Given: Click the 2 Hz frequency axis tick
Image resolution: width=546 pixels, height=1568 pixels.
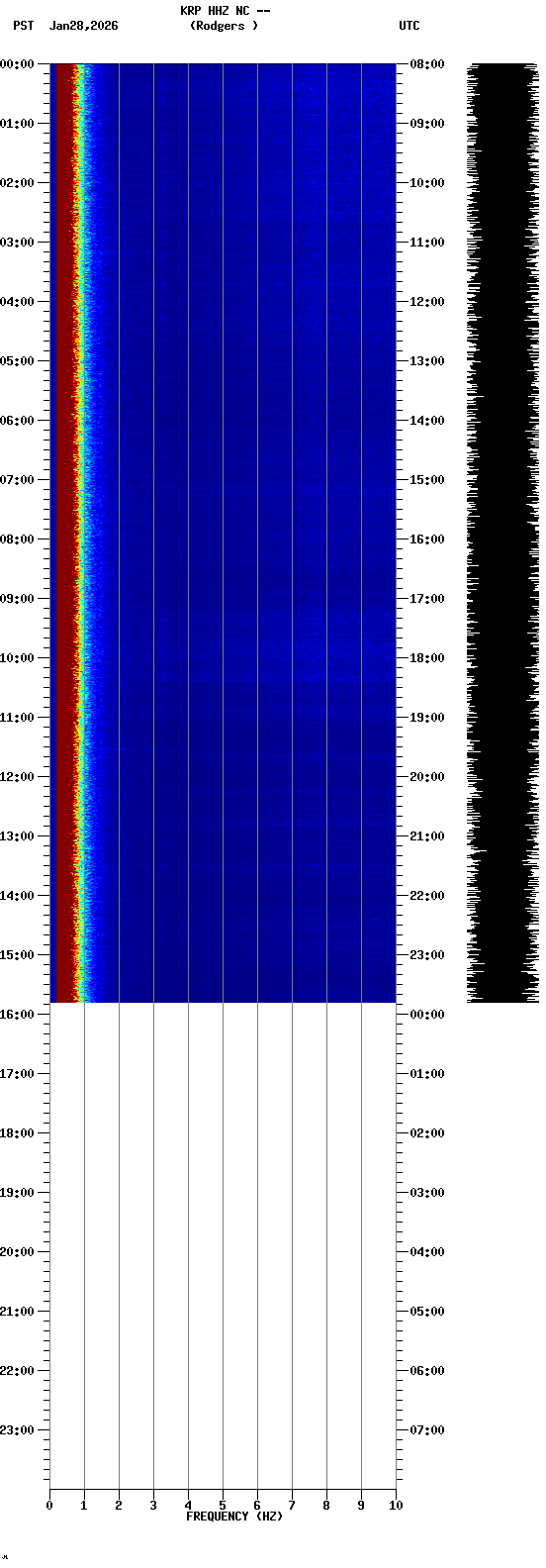Looking at the screenshot, I should tap(119, 1506).
